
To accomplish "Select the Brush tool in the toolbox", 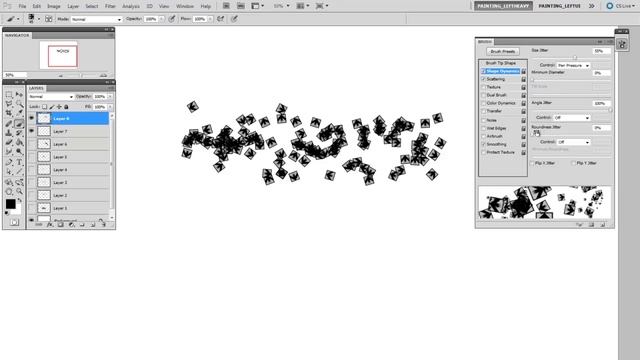I will [x=19, y=123].
